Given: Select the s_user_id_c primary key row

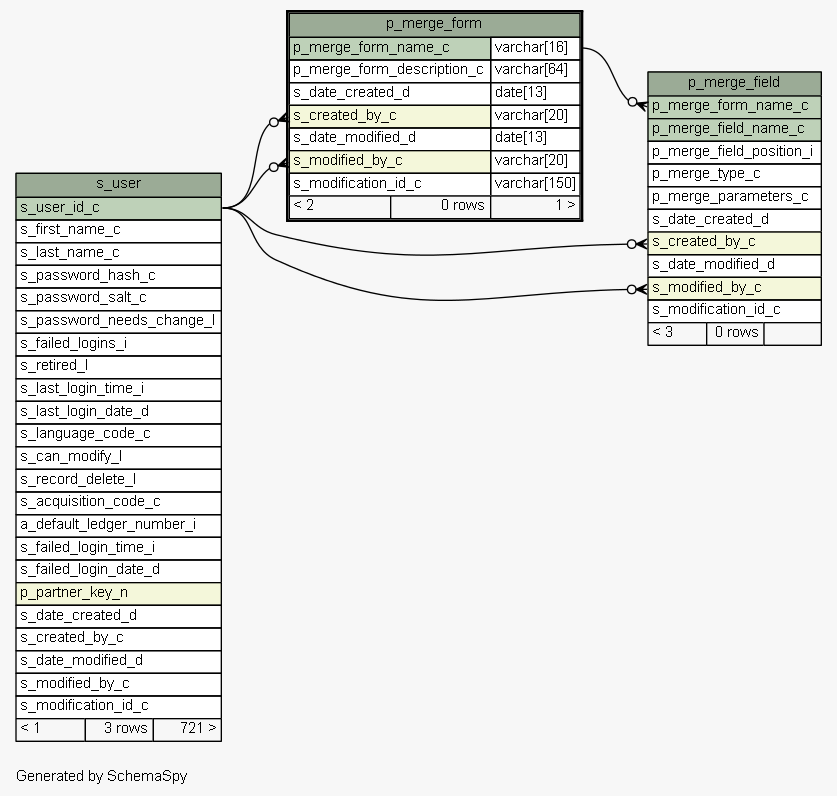Looking at the screenshot, I should point(118,207).
